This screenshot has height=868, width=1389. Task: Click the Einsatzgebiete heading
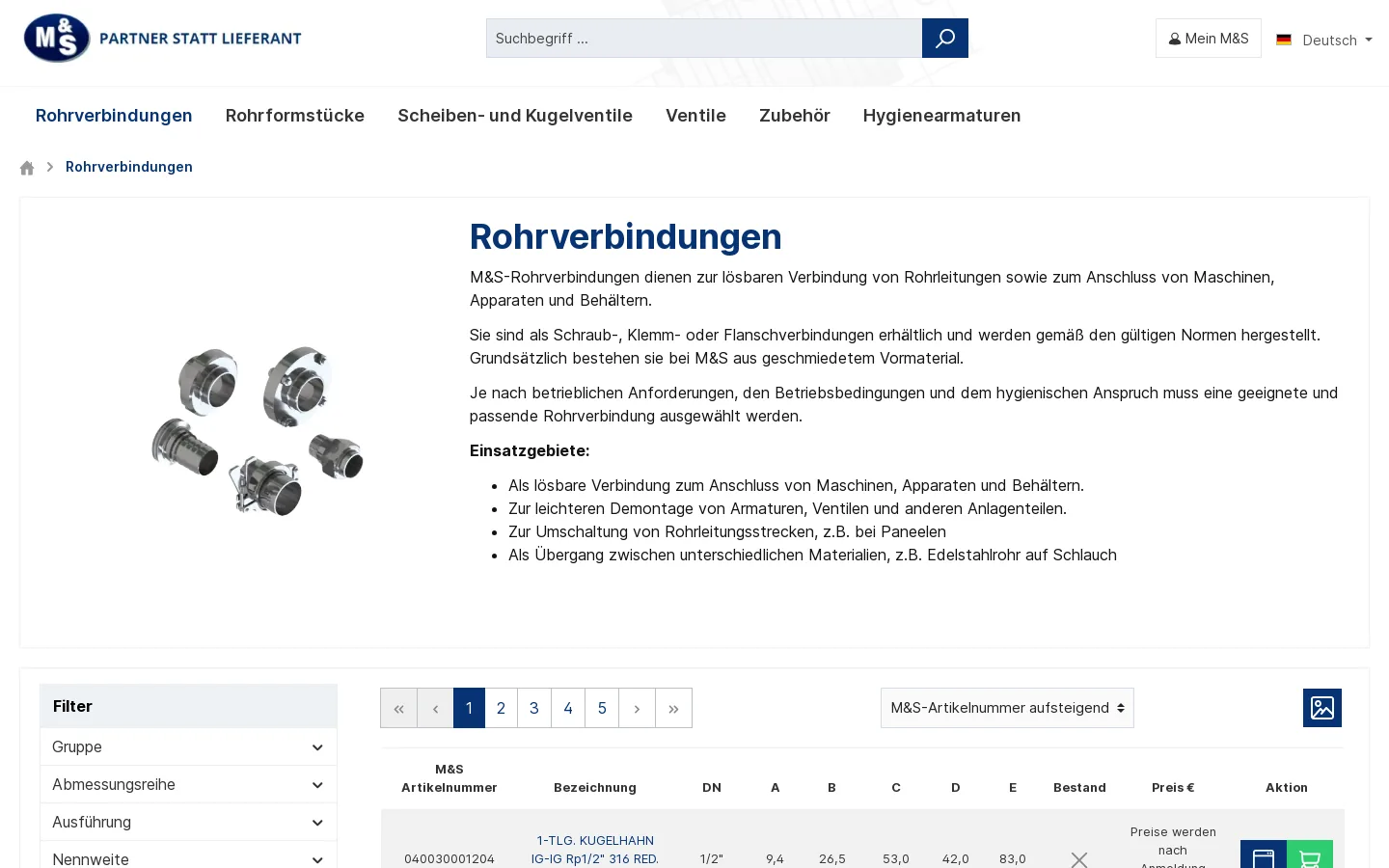click(530, 450)
